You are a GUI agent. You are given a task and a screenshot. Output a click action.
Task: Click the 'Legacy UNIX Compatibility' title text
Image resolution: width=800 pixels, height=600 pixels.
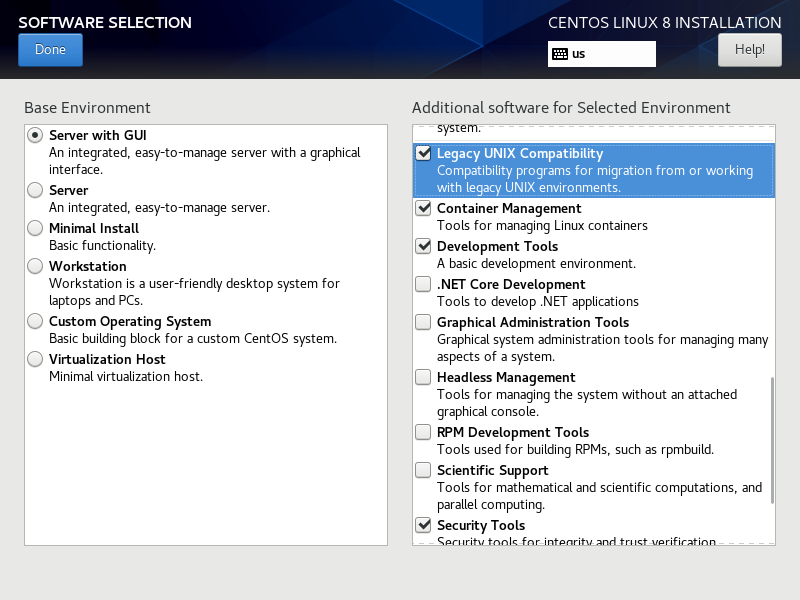(x=520, y=154)
